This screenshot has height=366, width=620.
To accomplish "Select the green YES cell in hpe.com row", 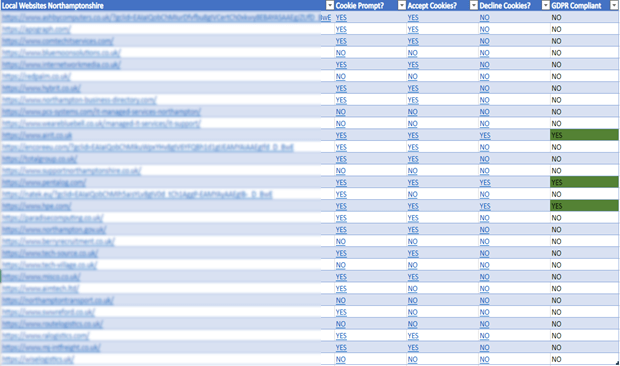I will 584,206.
